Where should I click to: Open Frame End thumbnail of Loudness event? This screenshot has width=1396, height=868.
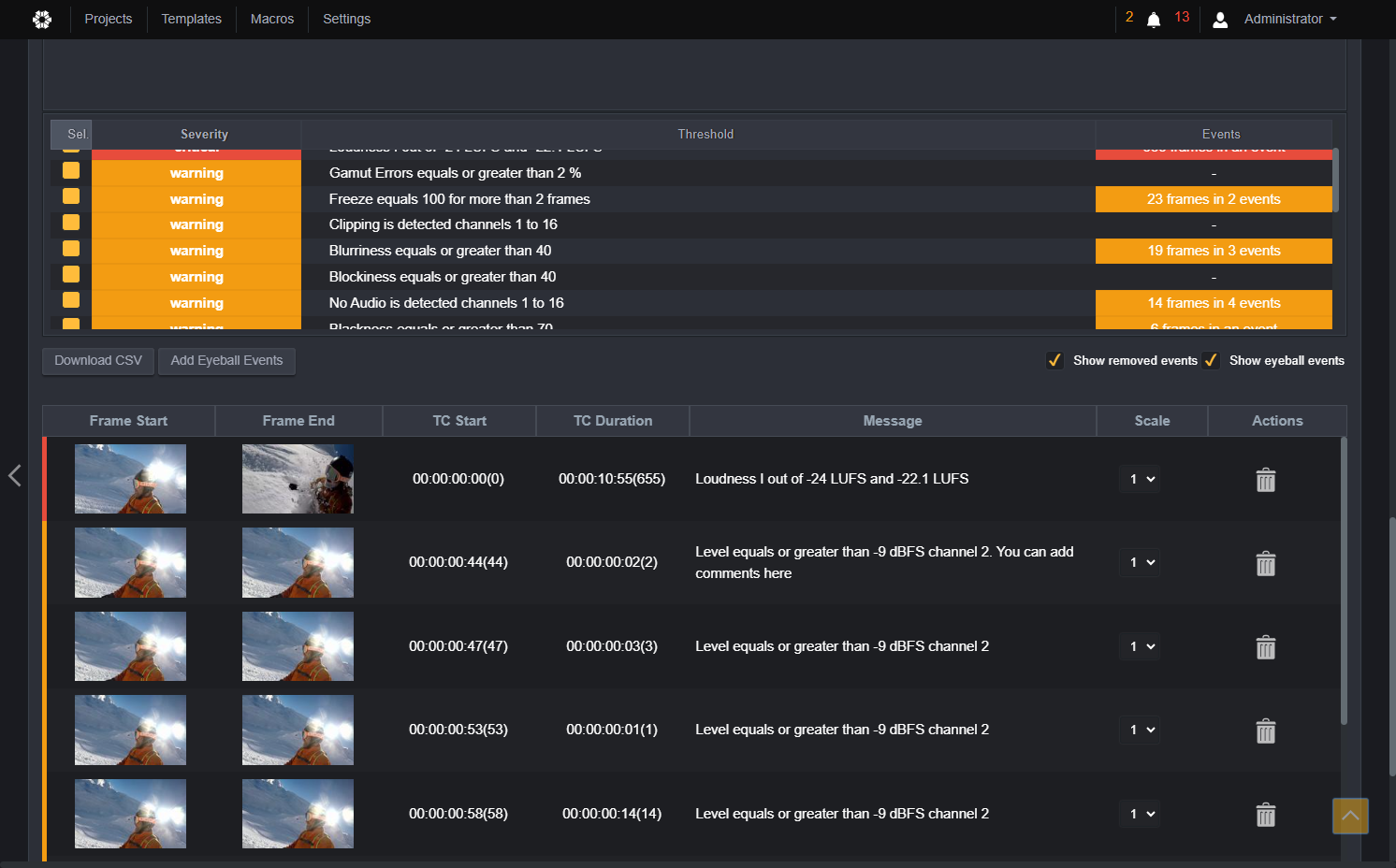tap(298, 479)
